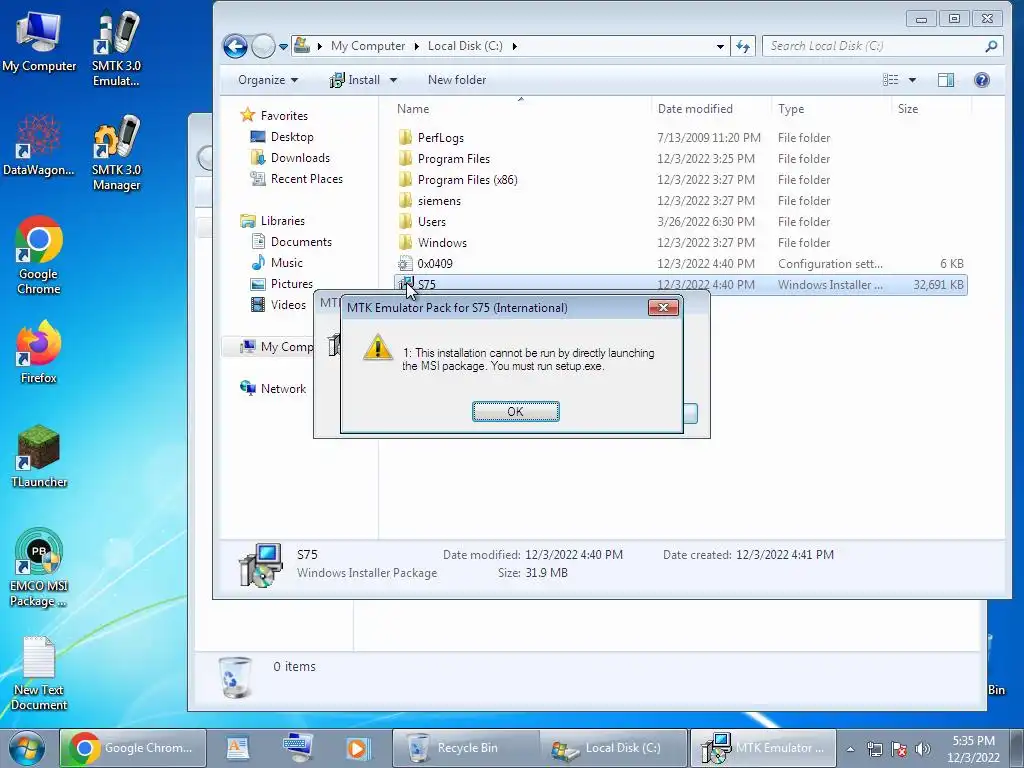1024x768 pixels.
Task: Expand the breadcrumb arrow after My Computer
Action: 416,46
